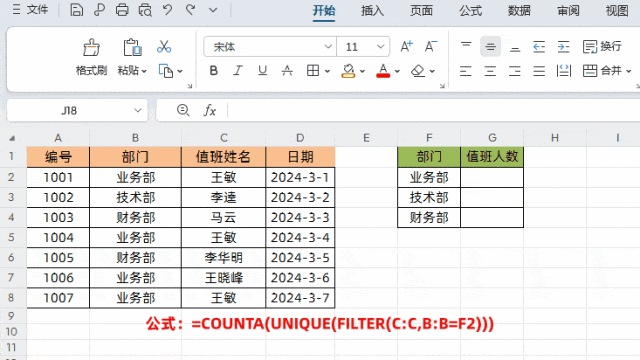The height and width of the screenshot is (360, 640).
Task: Open the 合并 dropdown arrow
Action: coord(629,71)
